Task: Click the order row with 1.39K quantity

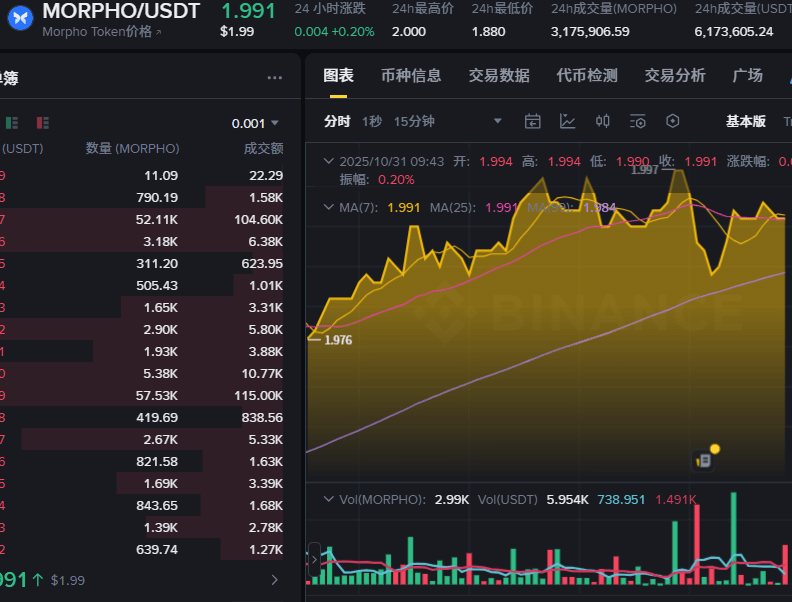Action: (141, 527)
